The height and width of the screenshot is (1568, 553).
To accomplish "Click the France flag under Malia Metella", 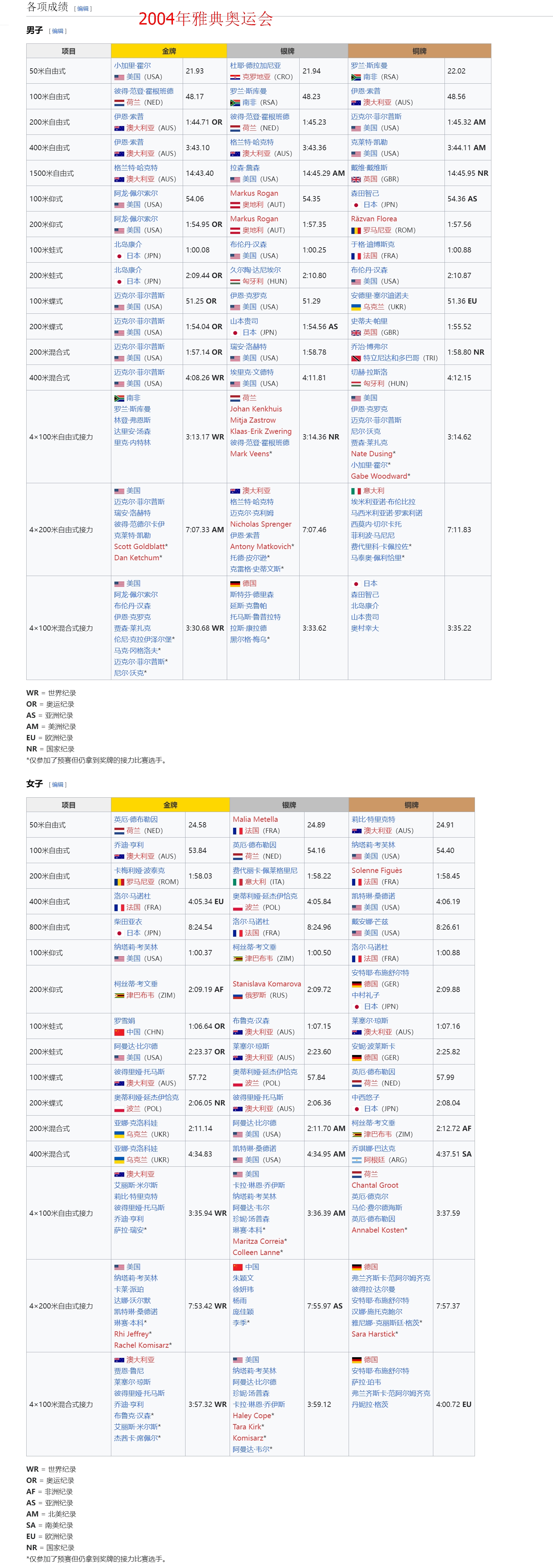I will pyautogui.click(x=238, y=831).
